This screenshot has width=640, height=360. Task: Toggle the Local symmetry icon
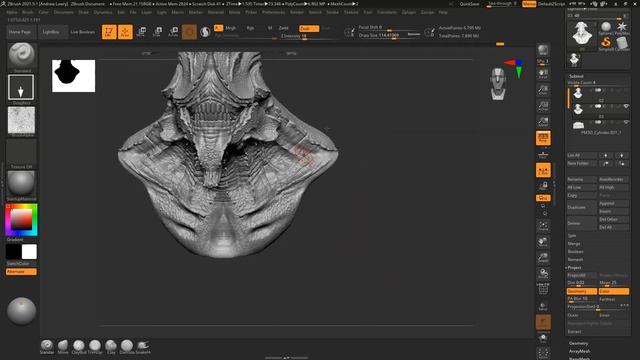point(543,170)
